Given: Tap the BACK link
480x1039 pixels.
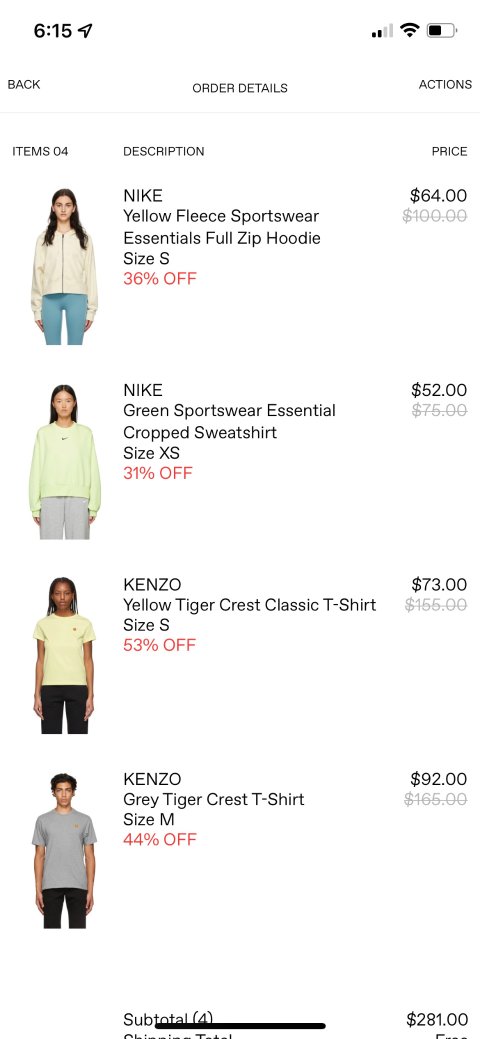Looking at the screenshot, I should [24, 85].
